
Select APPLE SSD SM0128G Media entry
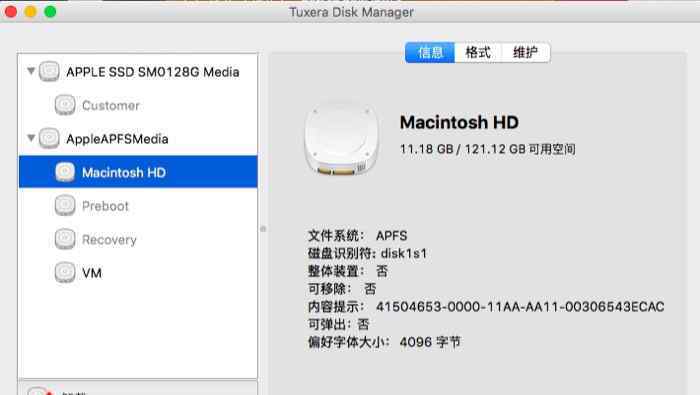coord(138,71)
